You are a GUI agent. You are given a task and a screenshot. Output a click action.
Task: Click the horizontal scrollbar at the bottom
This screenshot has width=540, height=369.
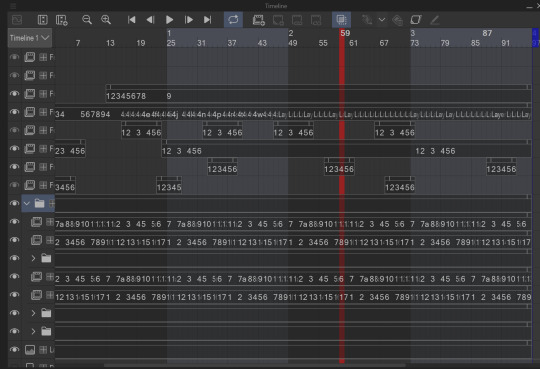255,365
